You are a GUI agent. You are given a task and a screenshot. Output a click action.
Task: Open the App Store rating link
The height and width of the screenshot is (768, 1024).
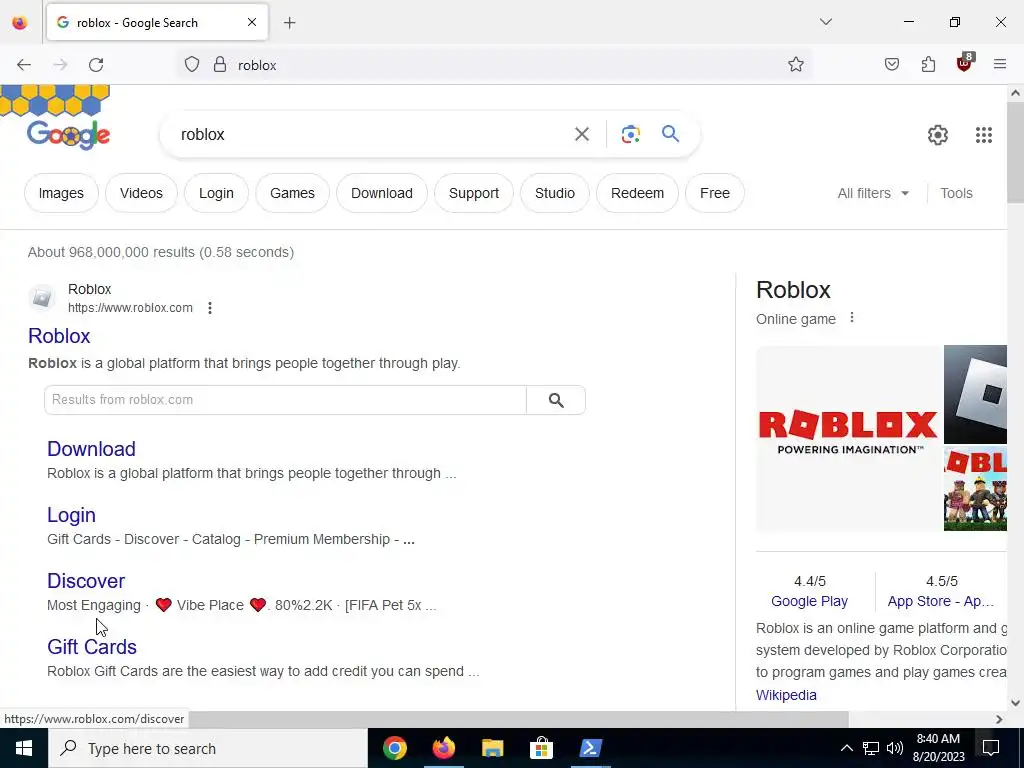click(x=940, y=601)
